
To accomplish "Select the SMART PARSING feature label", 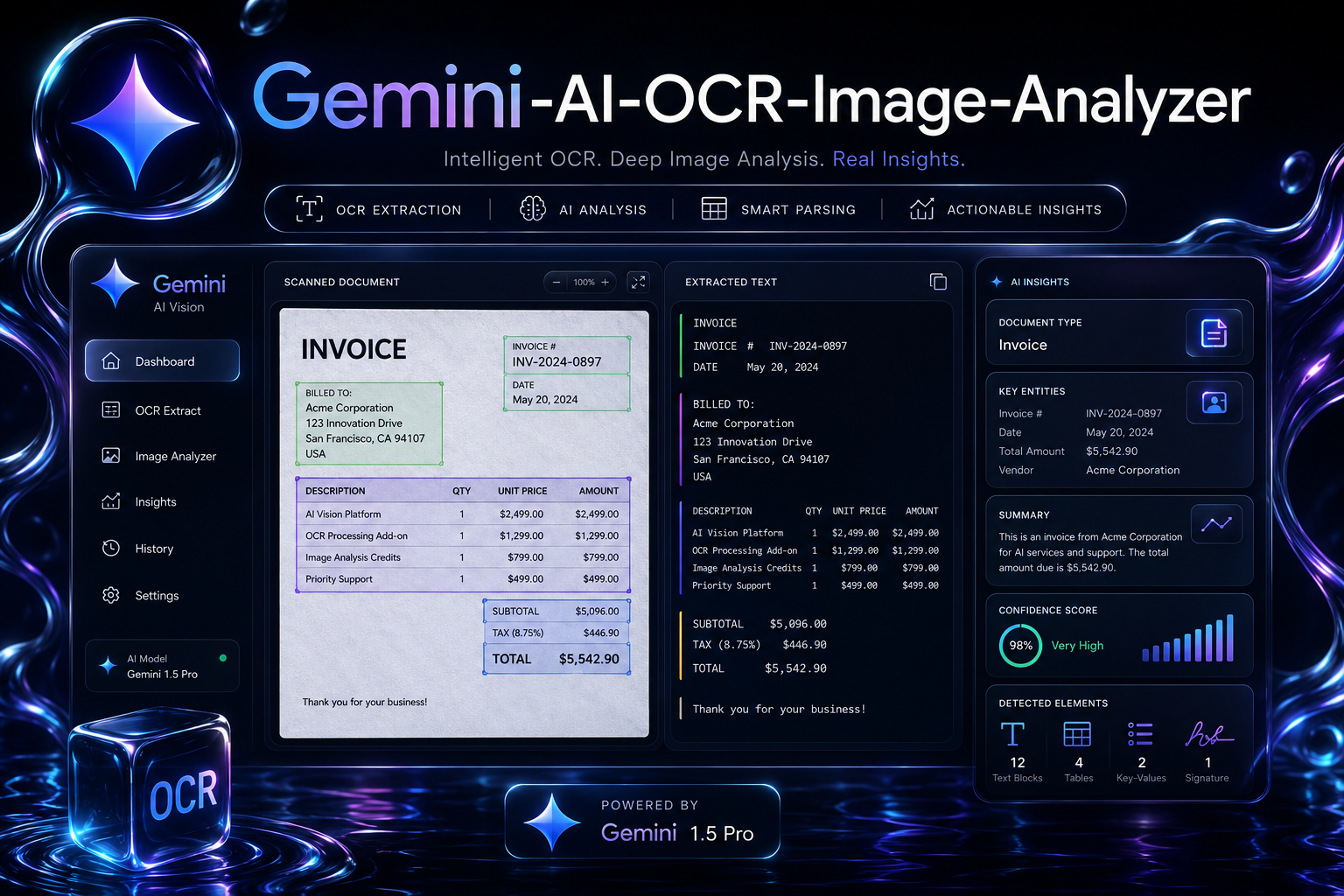I will [x=798, y=210].
